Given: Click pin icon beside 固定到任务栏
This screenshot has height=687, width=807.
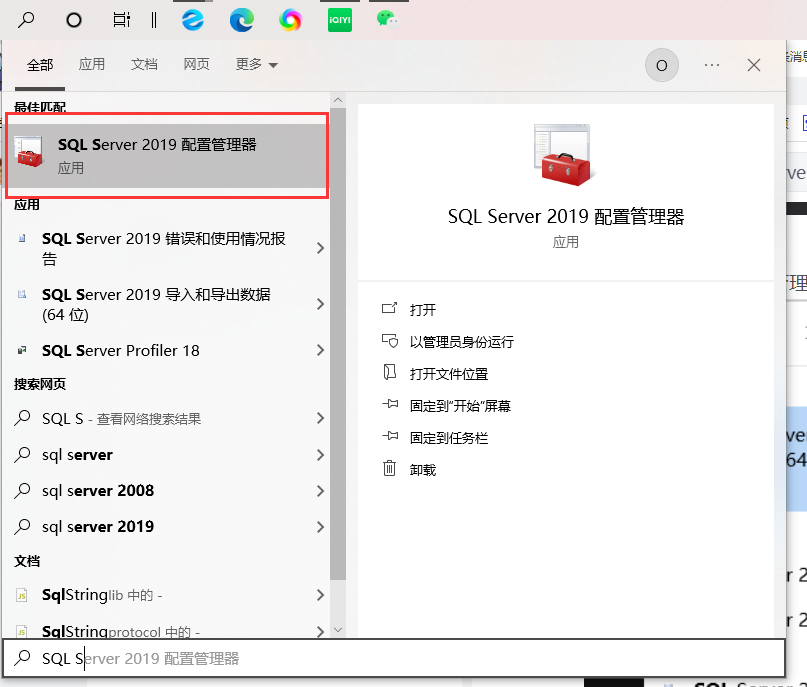Looking at the screenshot, I should pyautogui.click(x=390, y=436).
